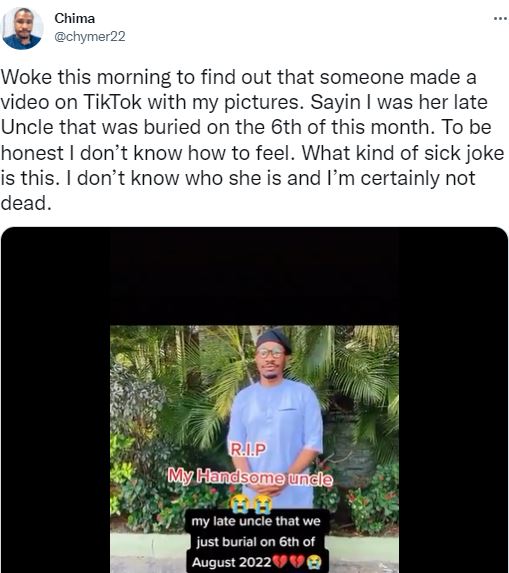
Task: Open the tweet's three-dot more menu
Action: click(x=500, y=18)
